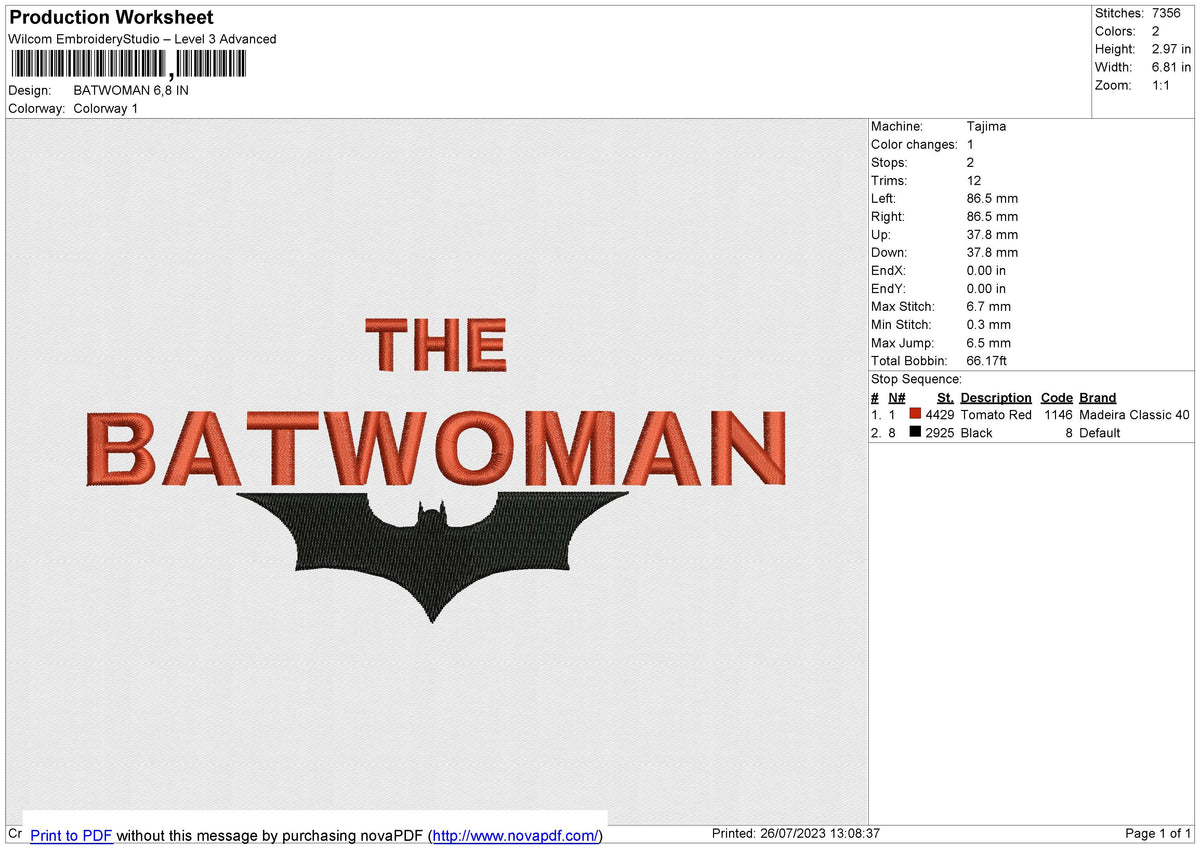
Task: Click the Page 1 of 1 indicator
Action: [x=1158, y=834]
